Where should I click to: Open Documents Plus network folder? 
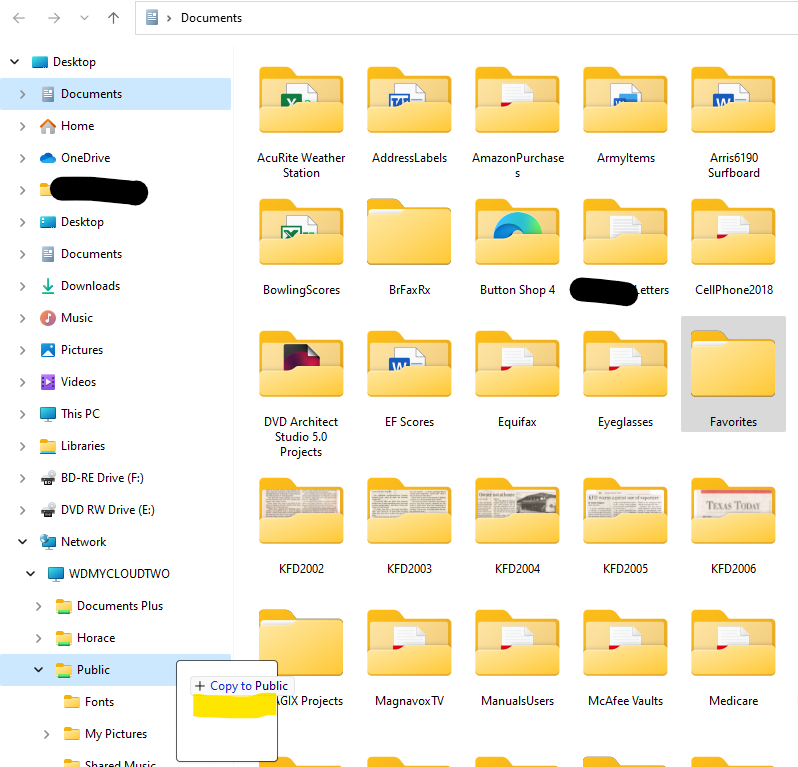(x=120, y=606)
